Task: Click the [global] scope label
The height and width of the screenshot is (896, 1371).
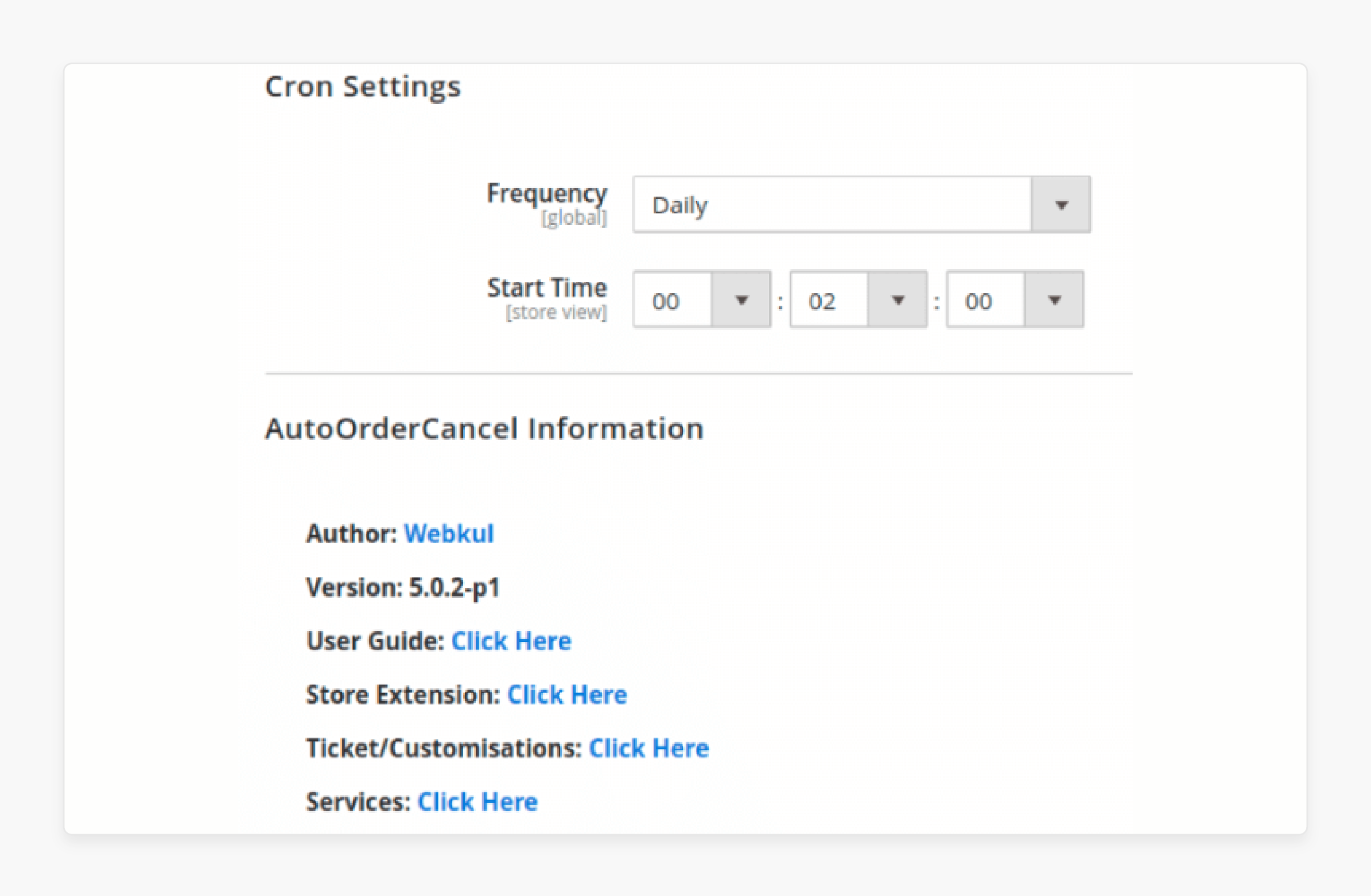Action: [574, 218]
